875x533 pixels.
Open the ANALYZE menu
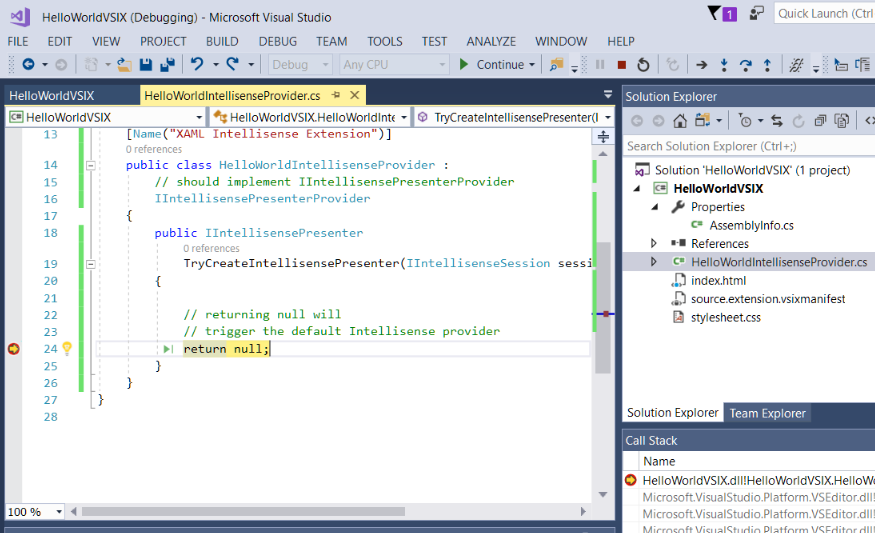491,41
